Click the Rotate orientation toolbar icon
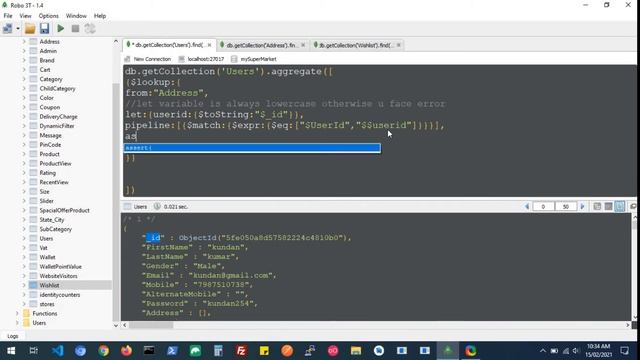The image size is (640, 360). (90, 28)
